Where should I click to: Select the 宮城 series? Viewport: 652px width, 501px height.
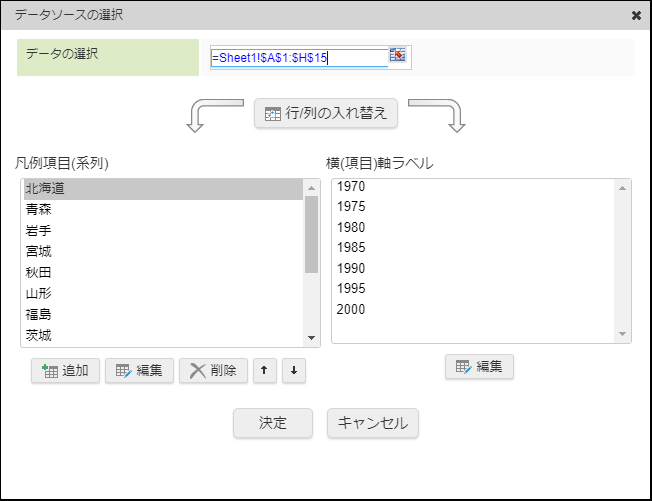point(163,251)
